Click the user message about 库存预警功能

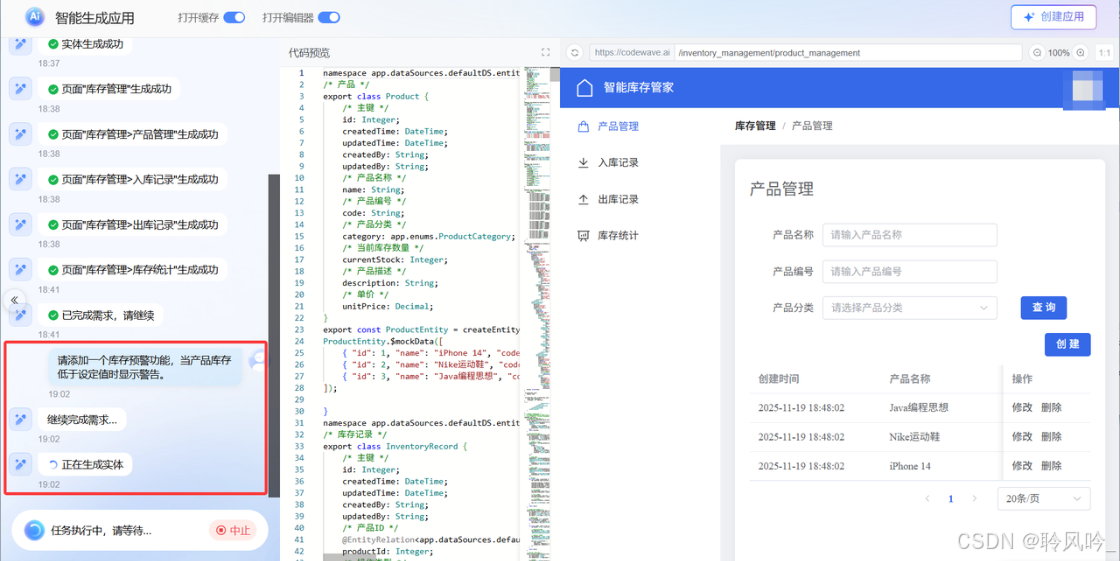point(145,367)
